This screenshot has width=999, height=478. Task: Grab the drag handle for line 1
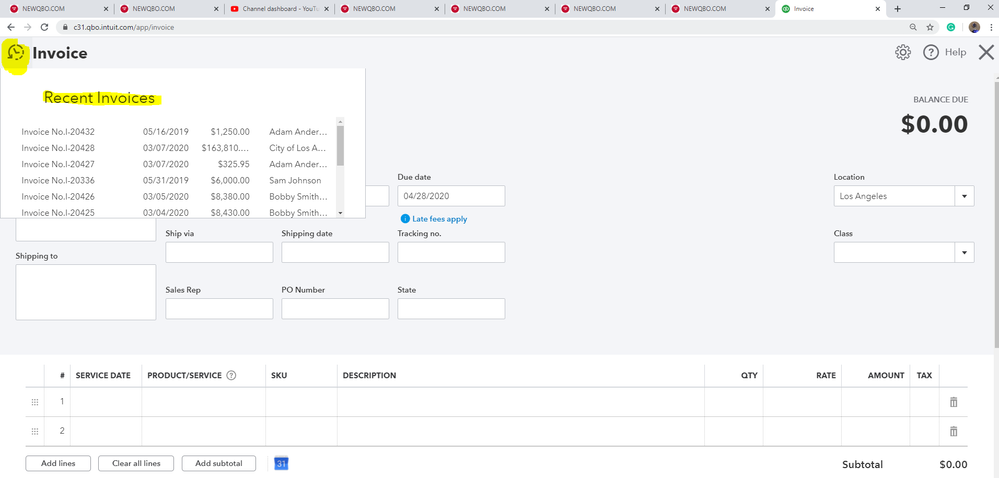tap(35, 402)
